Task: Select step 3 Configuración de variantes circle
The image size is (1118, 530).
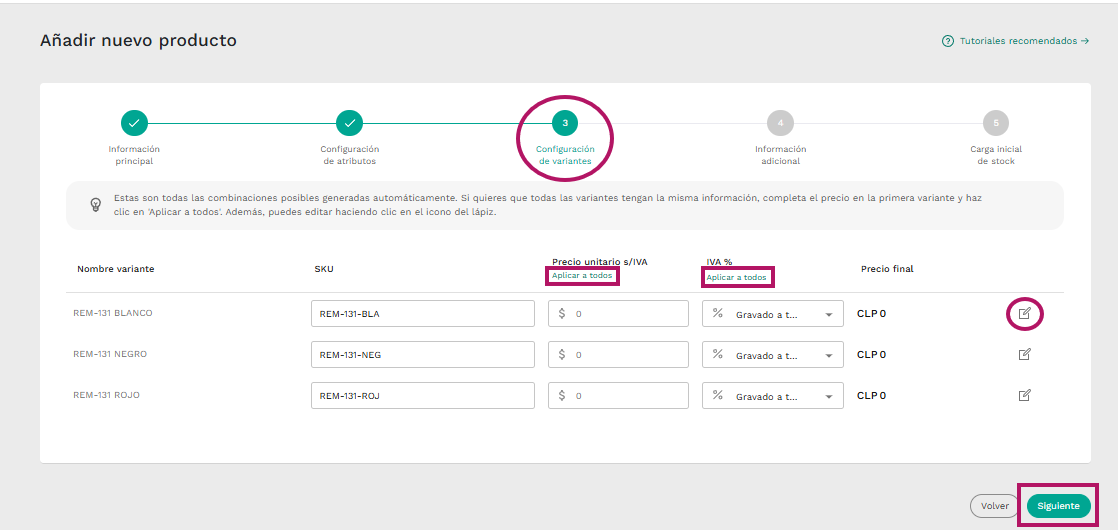Action: pyautogui.click(x=565, y=123)
